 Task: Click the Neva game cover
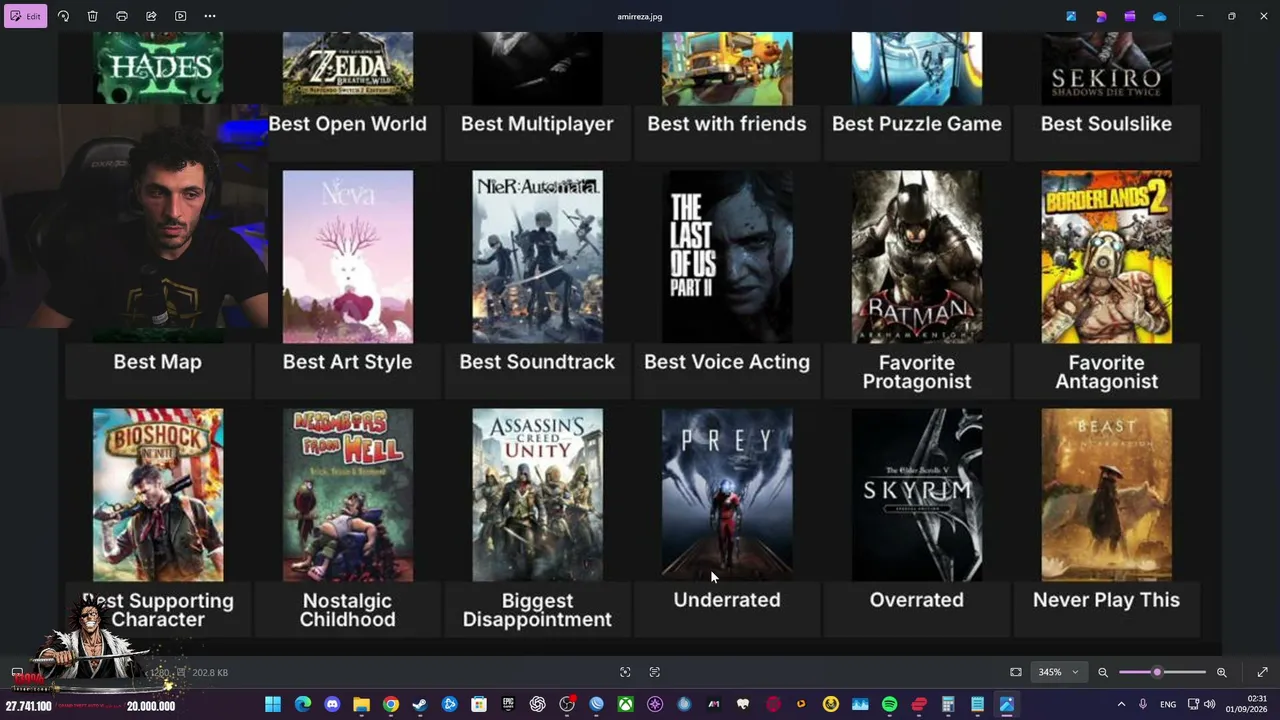347,256
